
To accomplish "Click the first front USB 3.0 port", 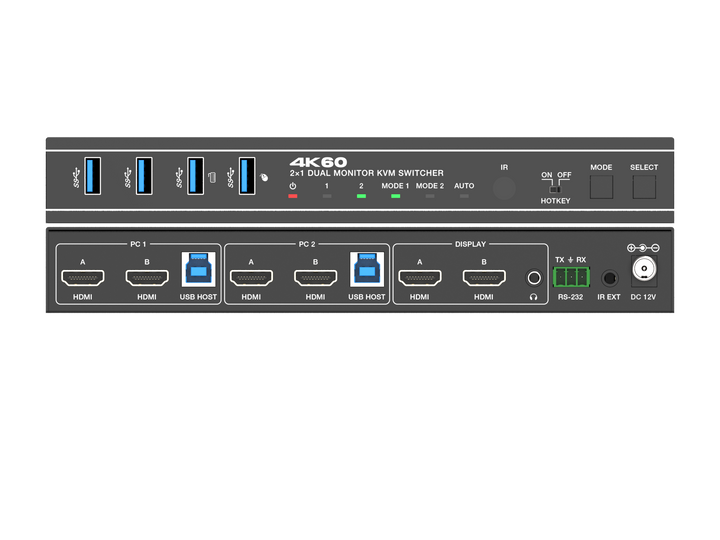I will coord(92,176).
